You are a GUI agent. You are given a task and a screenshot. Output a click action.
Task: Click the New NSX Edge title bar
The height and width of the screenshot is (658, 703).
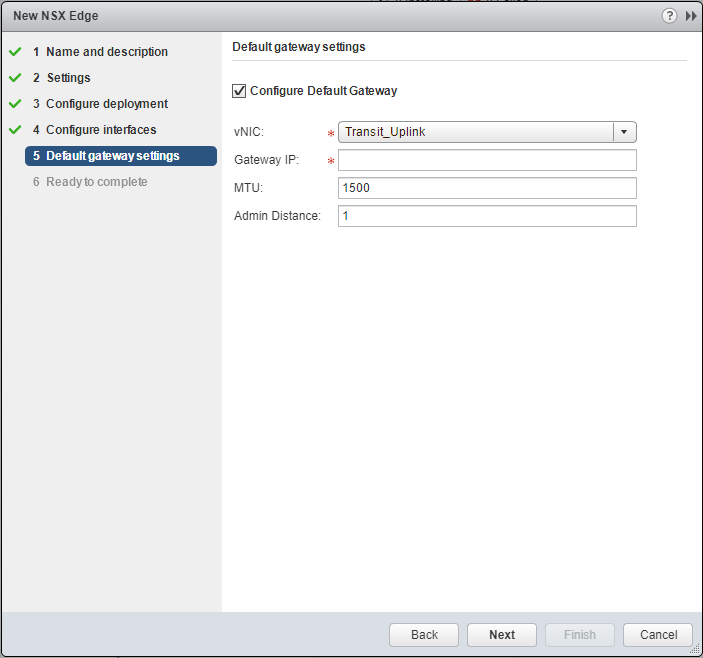coord(300,16)
